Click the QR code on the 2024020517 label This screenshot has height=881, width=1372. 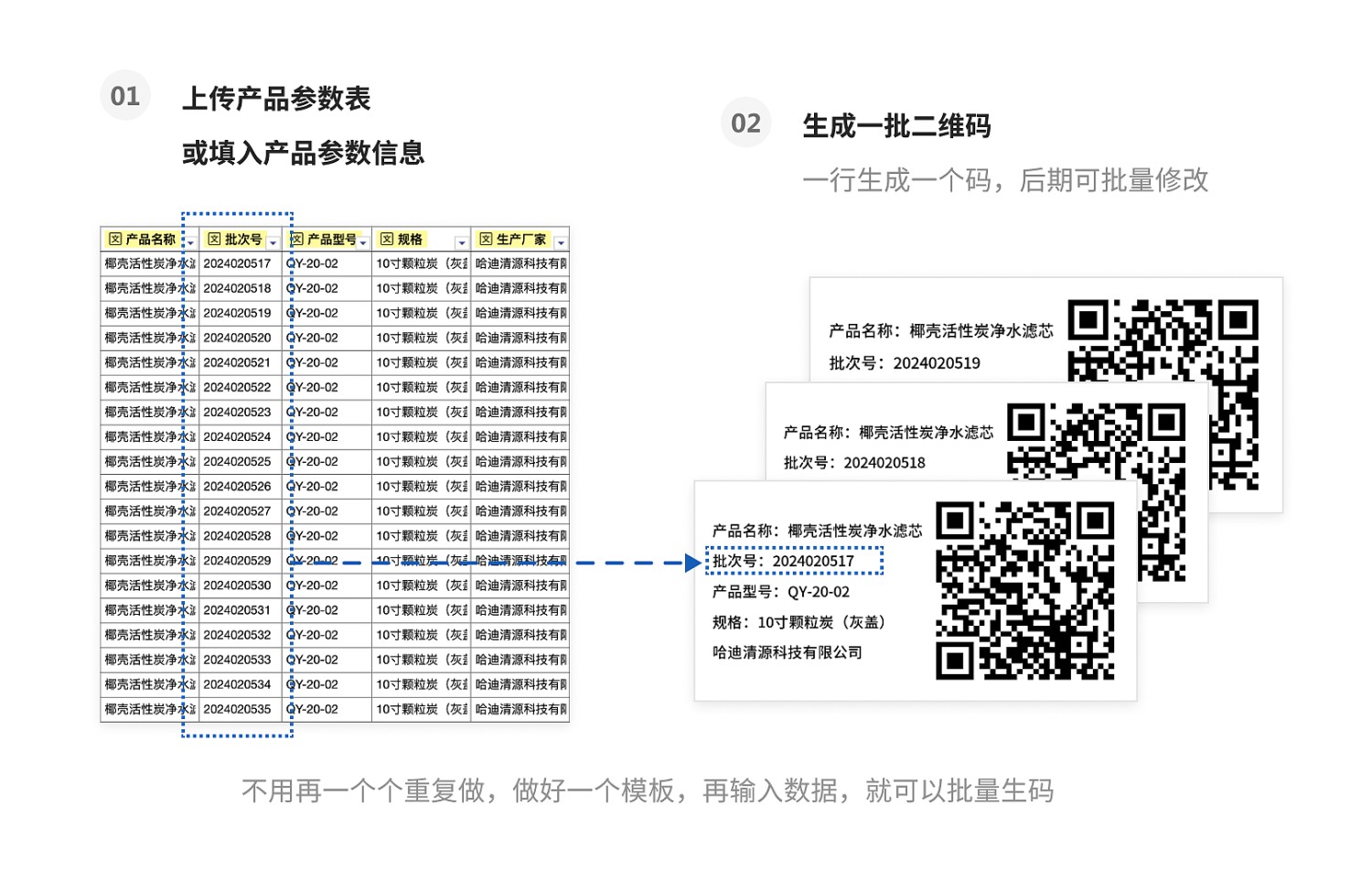click(1025, 590)
